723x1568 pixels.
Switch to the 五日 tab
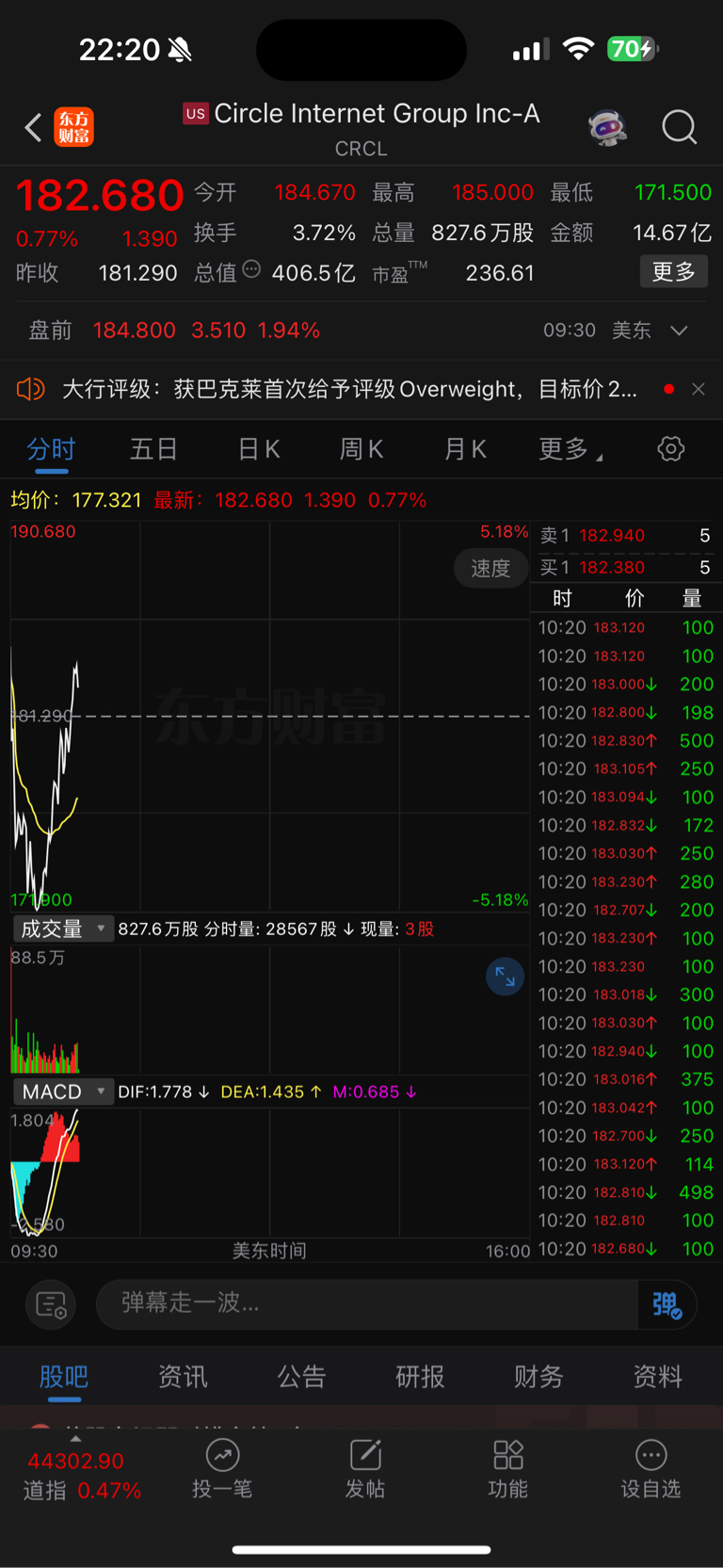(x=153, y=449)
